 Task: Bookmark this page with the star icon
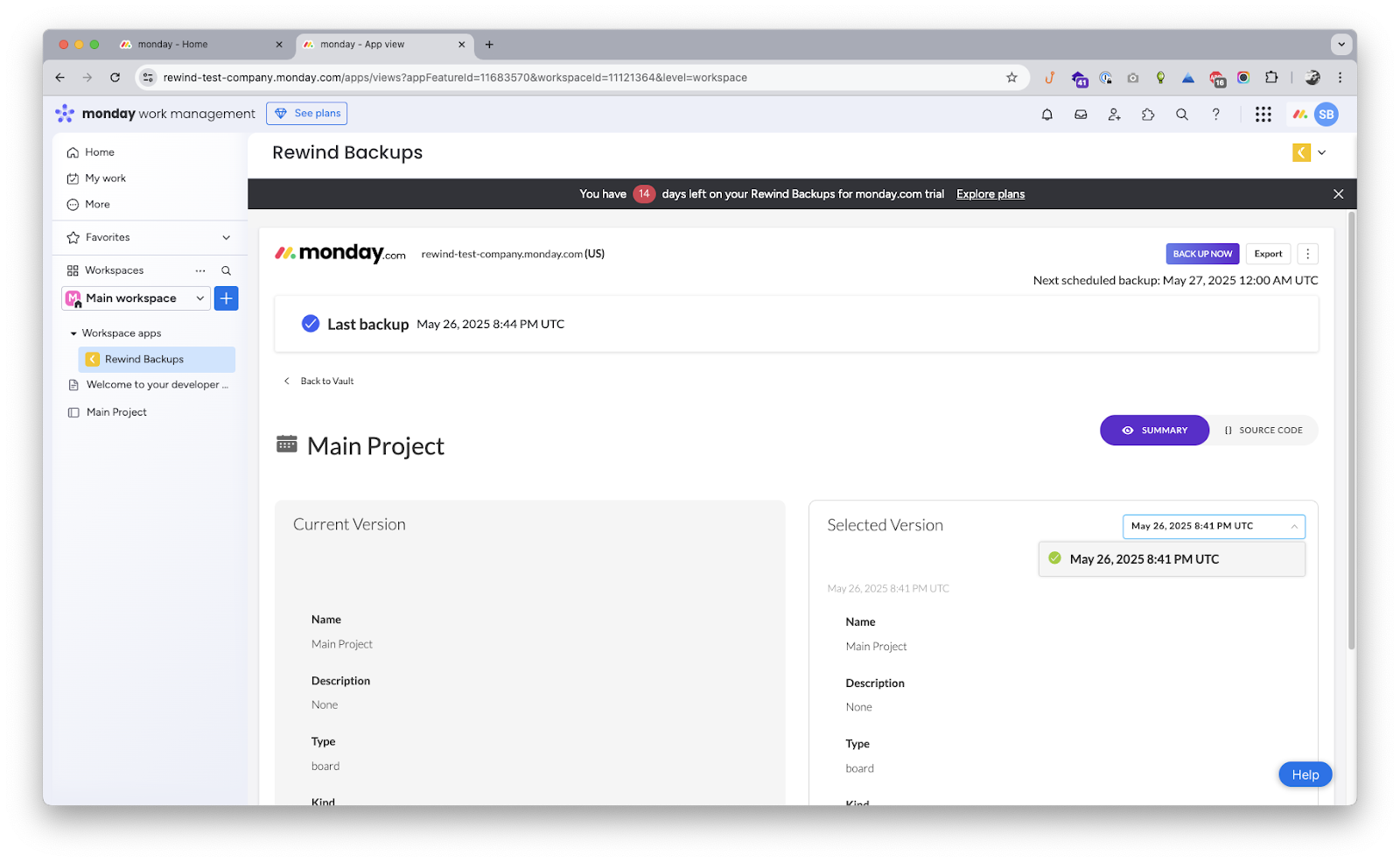[1011, 78]
